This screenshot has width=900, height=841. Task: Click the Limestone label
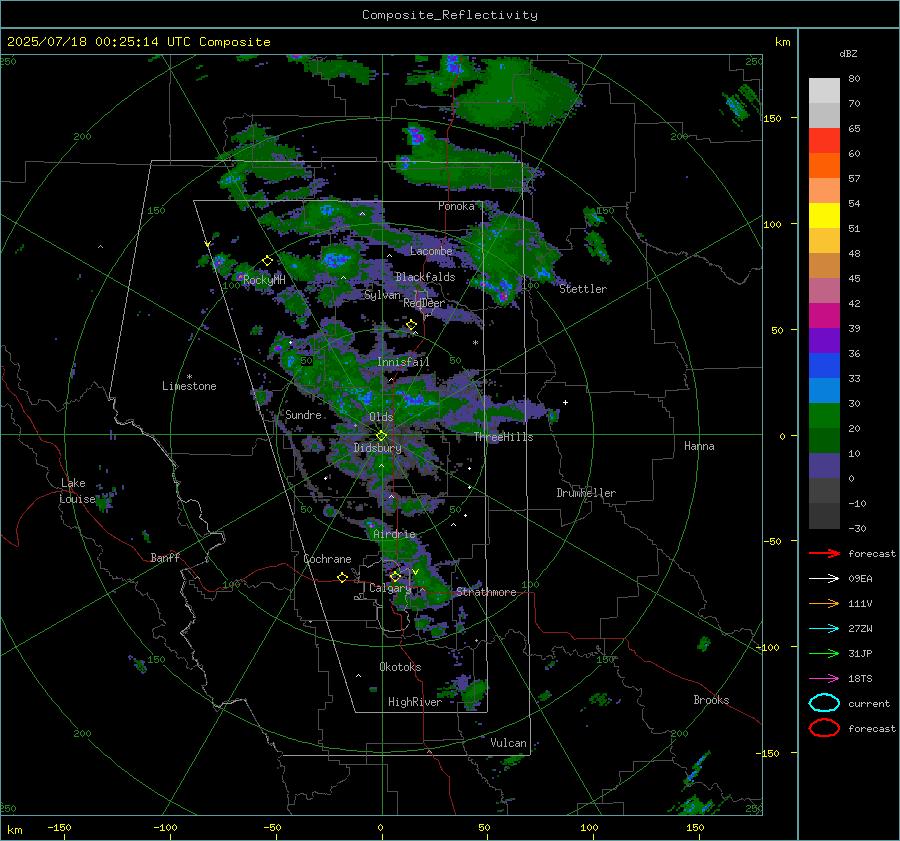point(189,386)
